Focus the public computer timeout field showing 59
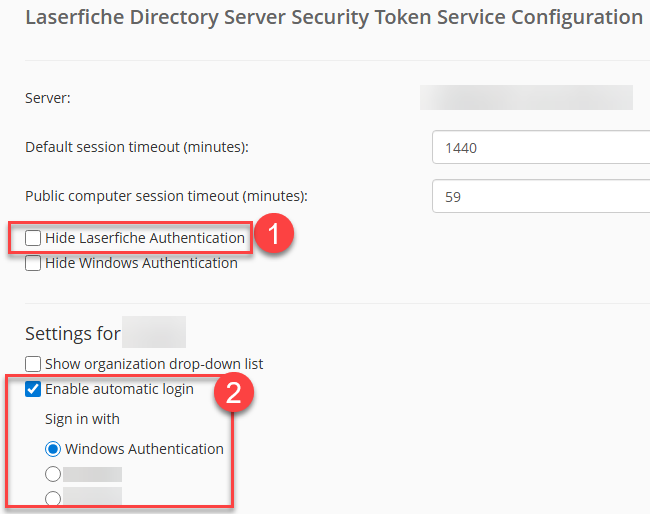Viewport: 650px width, 514px height. [540, 197]
